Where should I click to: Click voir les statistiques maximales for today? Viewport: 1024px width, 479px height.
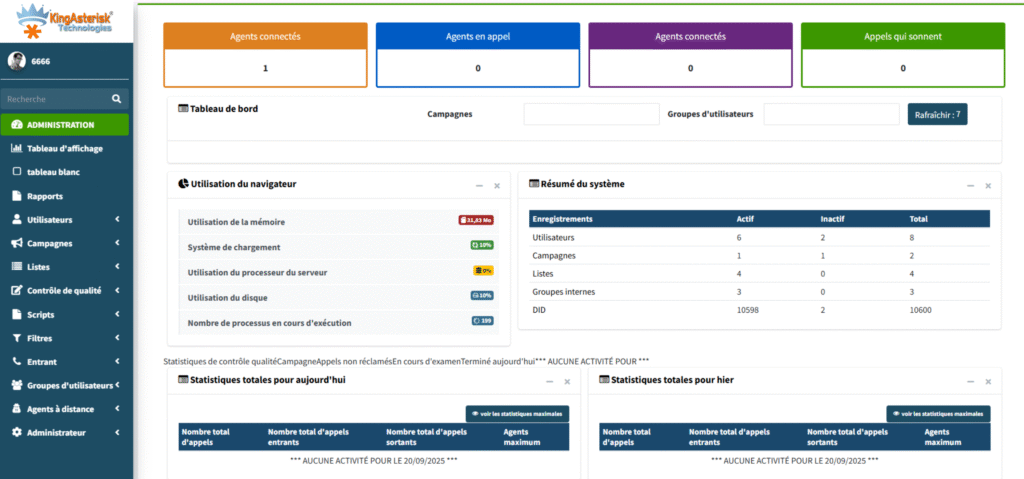coord(518,413)
